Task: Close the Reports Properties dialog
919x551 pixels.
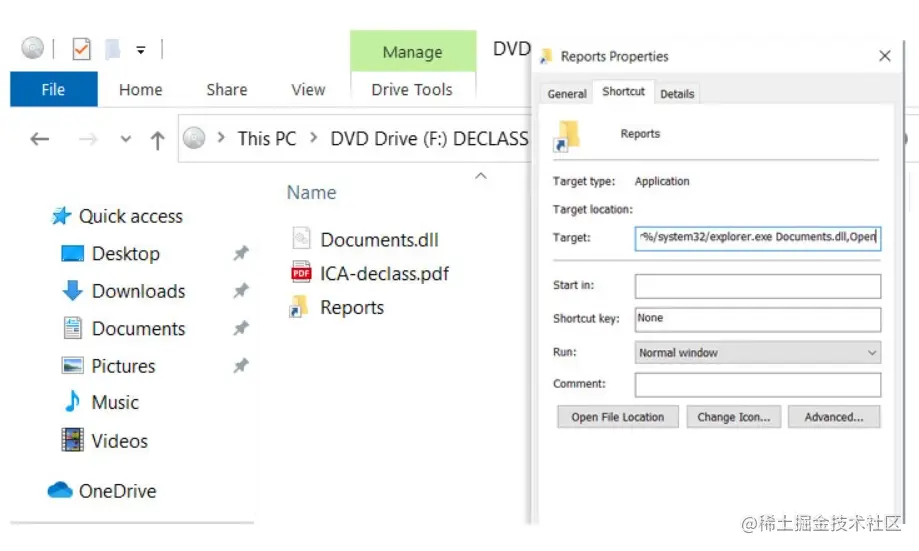Action: click(884, 56)
